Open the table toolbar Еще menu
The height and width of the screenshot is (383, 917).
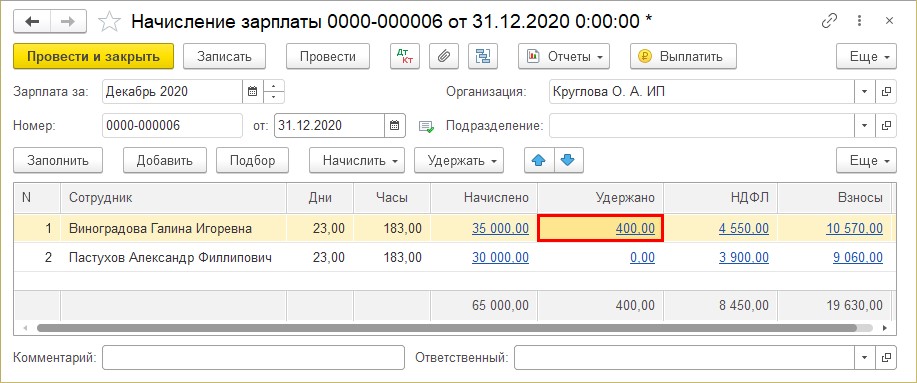click(866, 160)
